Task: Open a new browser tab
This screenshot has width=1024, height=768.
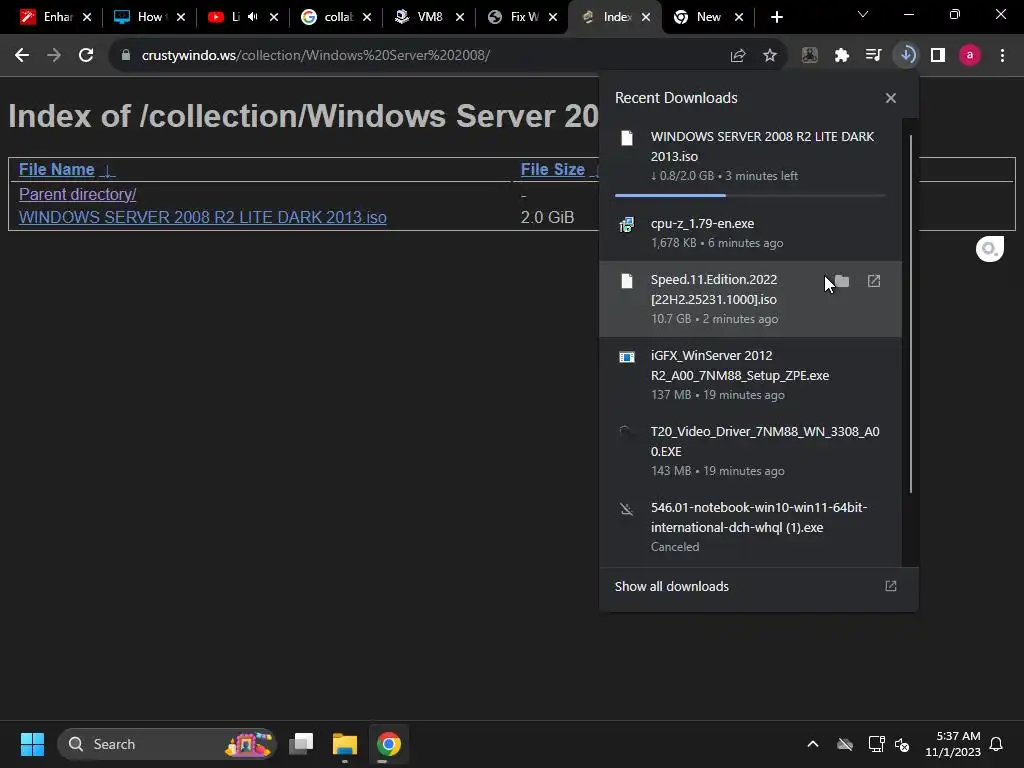Action: pyautogui.click(x=776, y=17)
